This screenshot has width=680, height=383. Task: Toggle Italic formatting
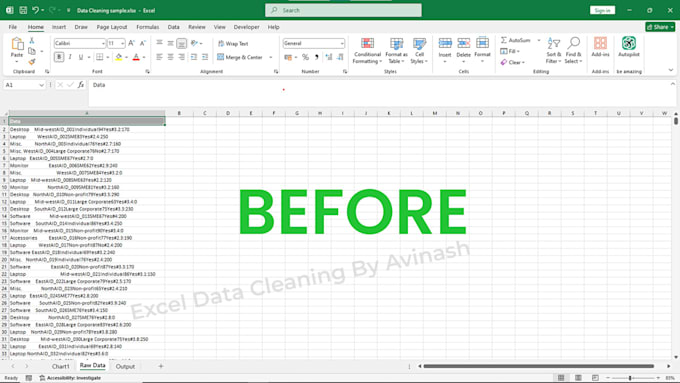click(x=70, y=57)
